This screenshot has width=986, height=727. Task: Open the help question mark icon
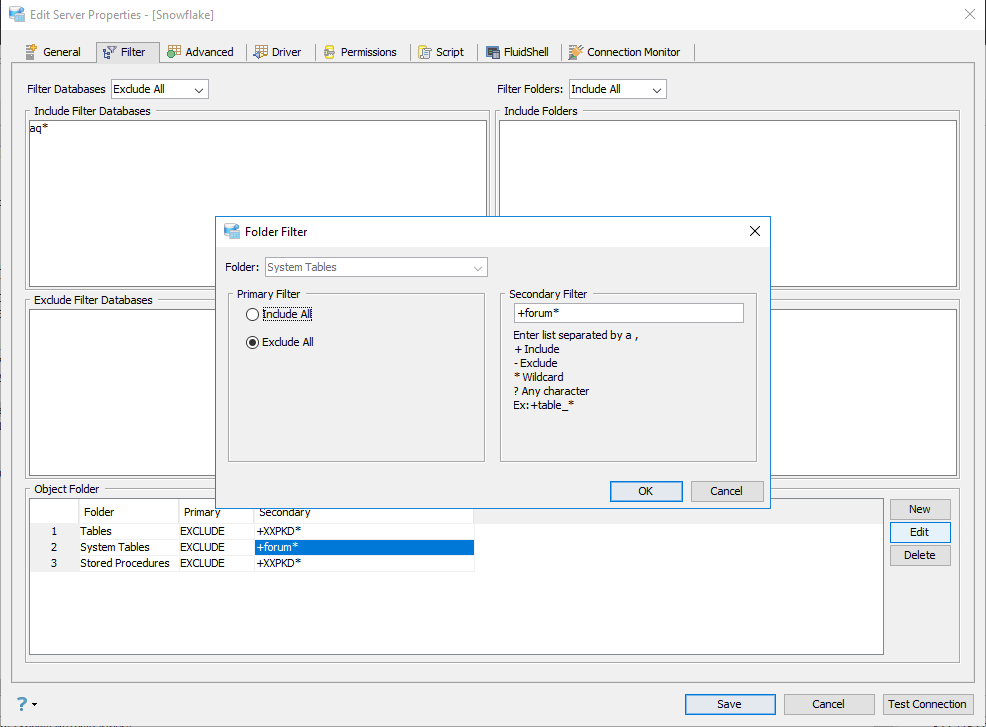(x=22, y=704)
